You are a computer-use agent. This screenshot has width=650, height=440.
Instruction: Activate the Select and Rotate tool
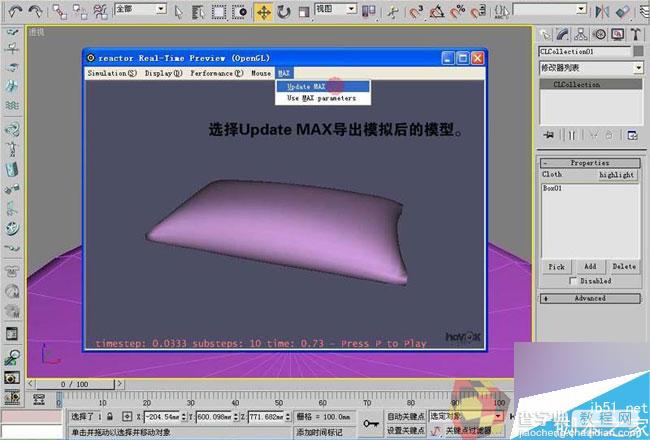(284, 12)
